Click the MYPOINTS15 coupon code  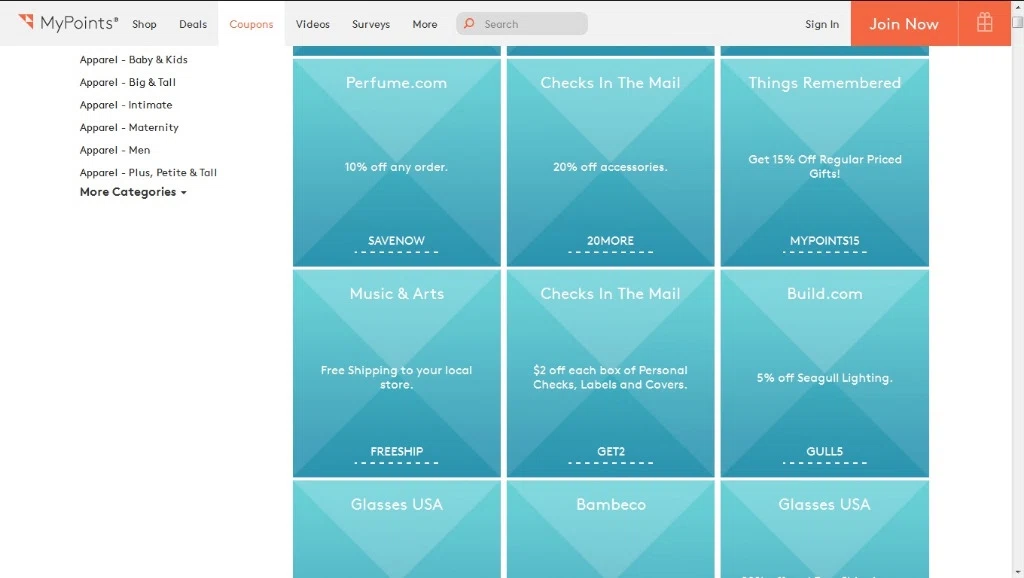[x=824, y=241]
